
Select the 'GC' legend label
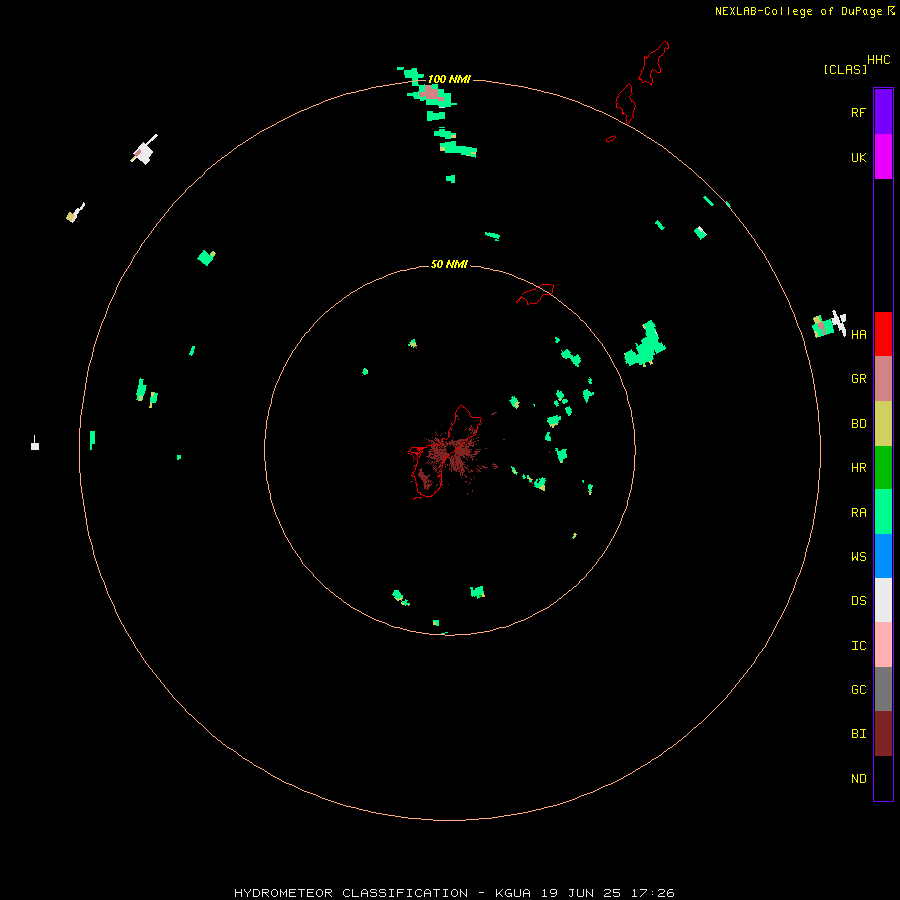[858, 689]
